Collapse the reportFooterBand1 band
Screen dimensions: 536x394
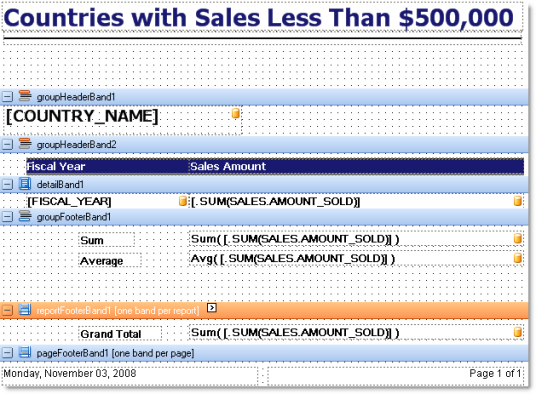(8, 310)
